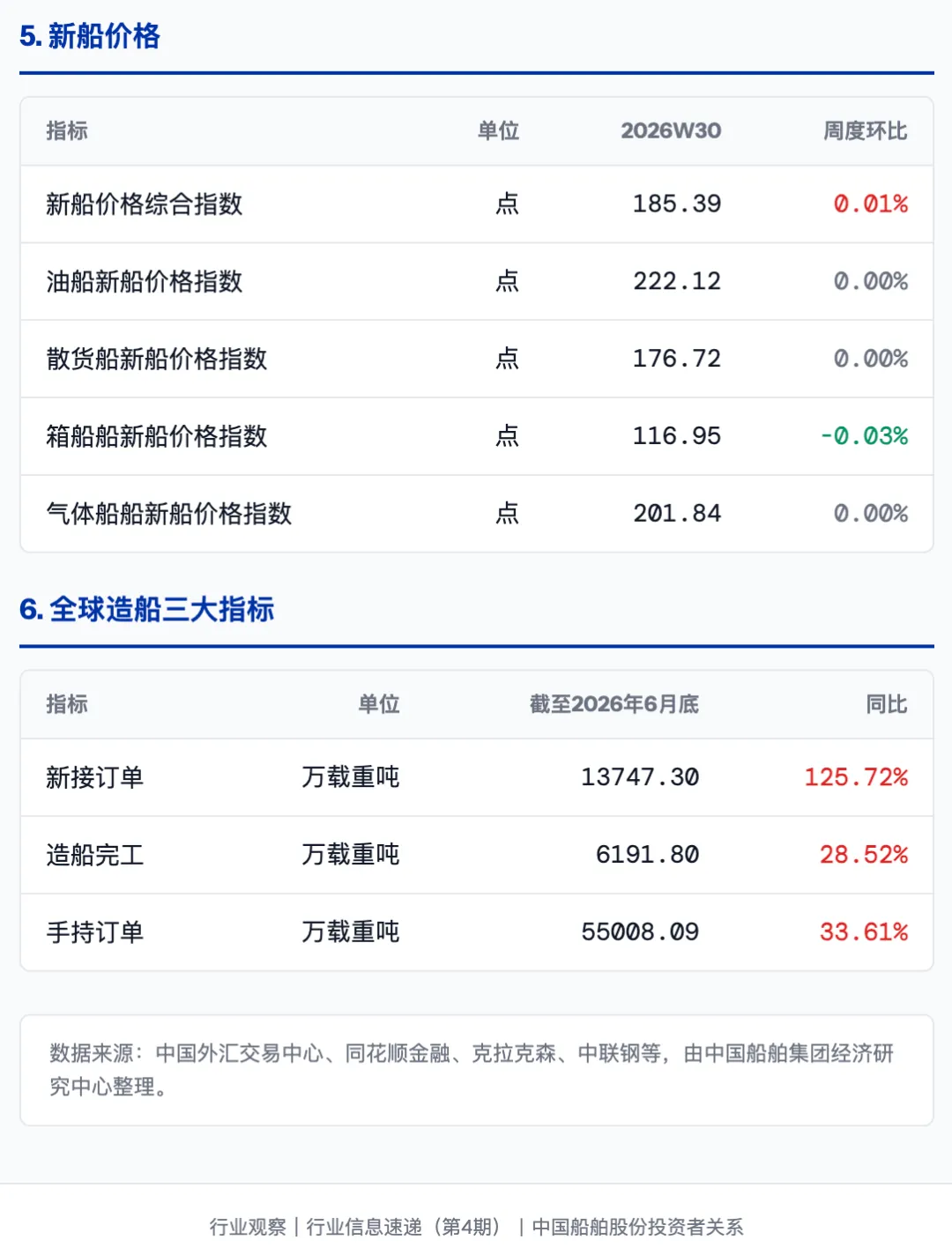Click the 125.72% year-over-year figure
Image resolution: width=952 pixels, height=1247 pixels.
(856, 777)
